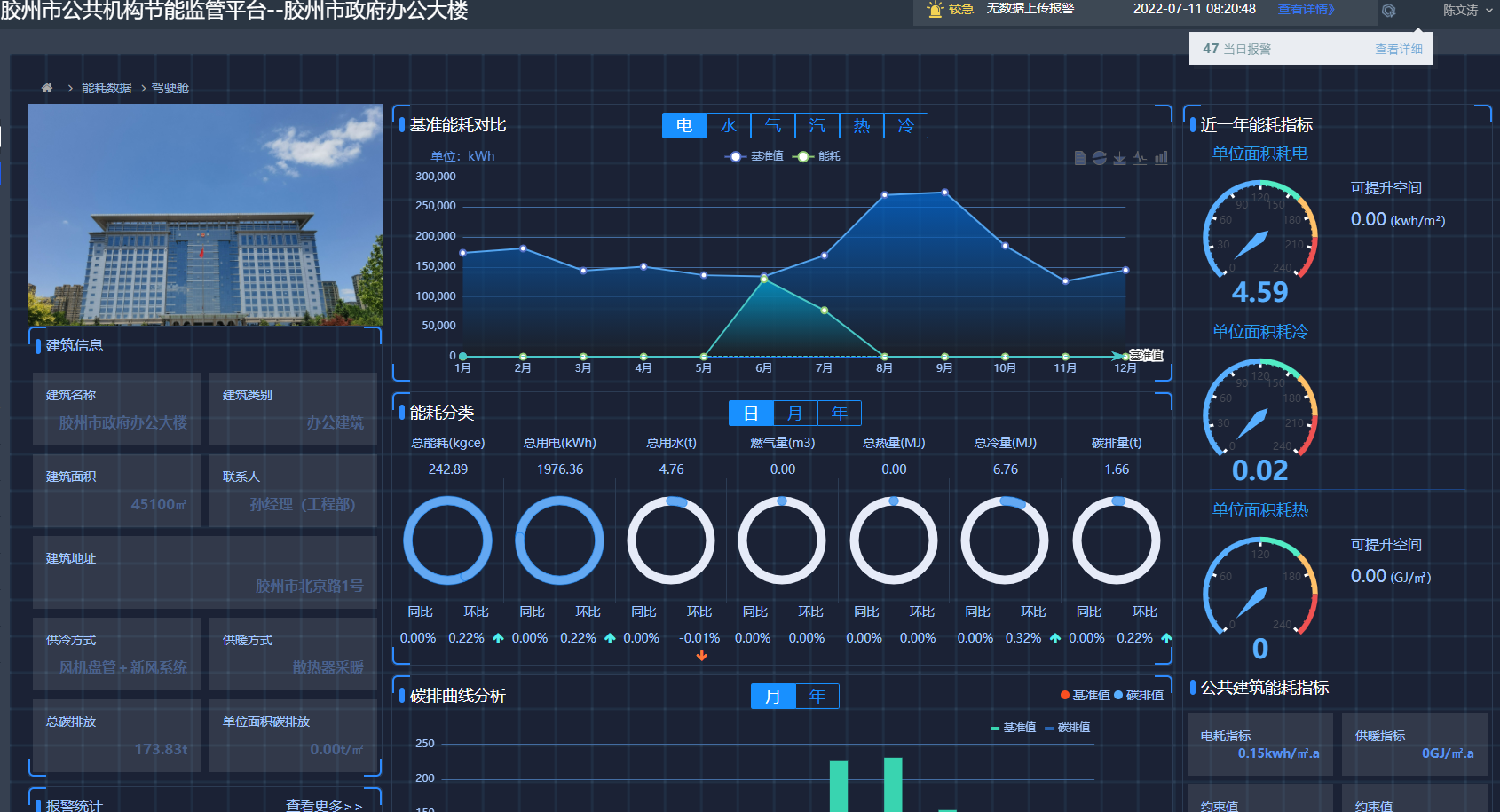
Task: Click the government building photo
Action: (205, 215)
